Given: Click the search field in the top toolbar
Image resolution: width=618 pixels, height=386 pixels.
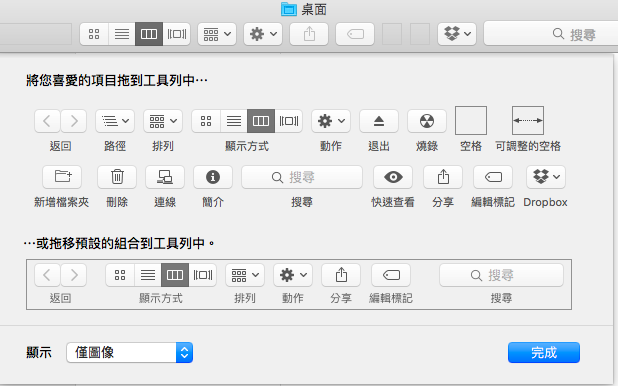Looking at the screenshot, I should (x=551, y=34).
